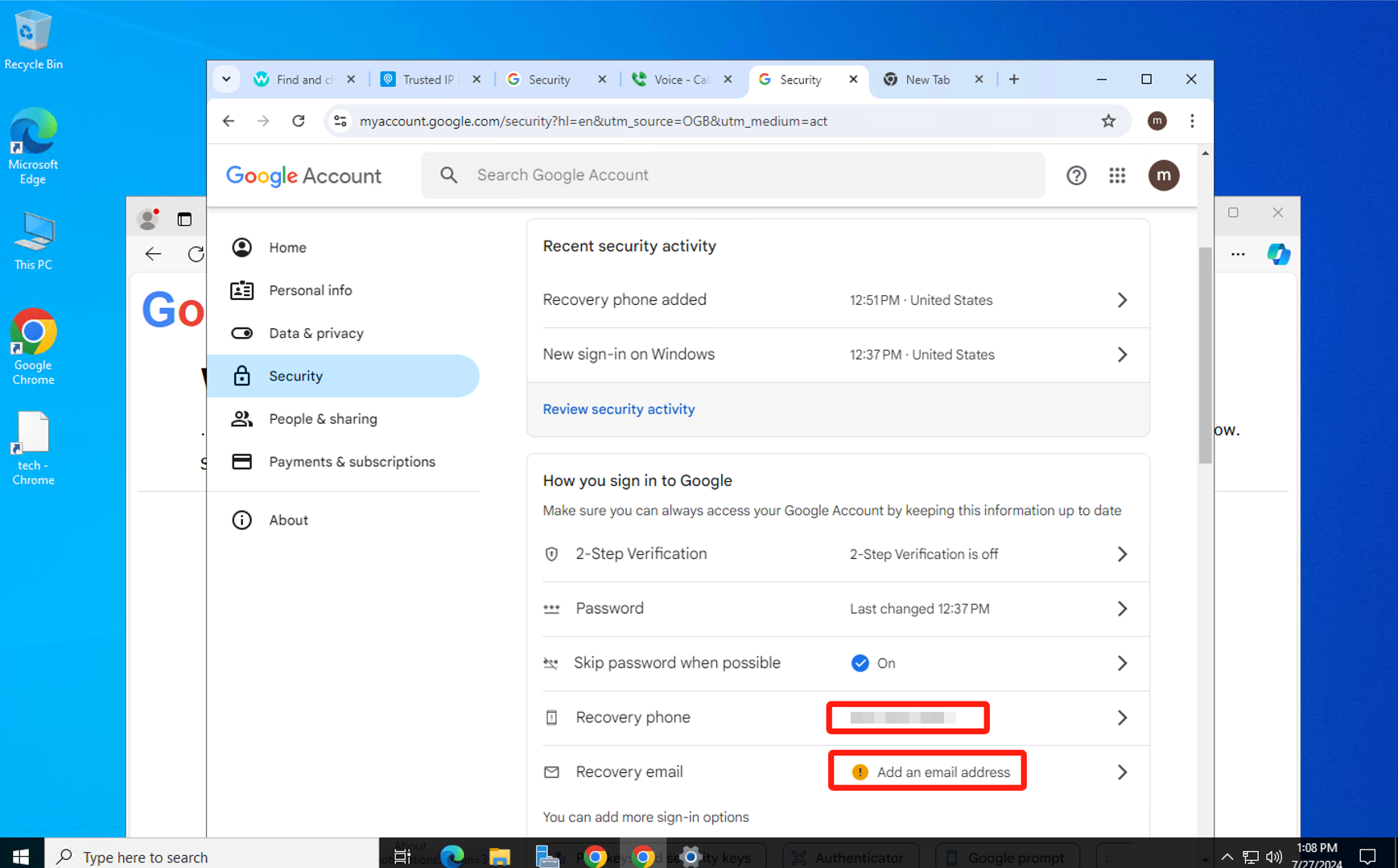Select the This PC desktop icon
Viewport: 1398px width, 868px height.
pyautogui.click(x=33, y=241)
